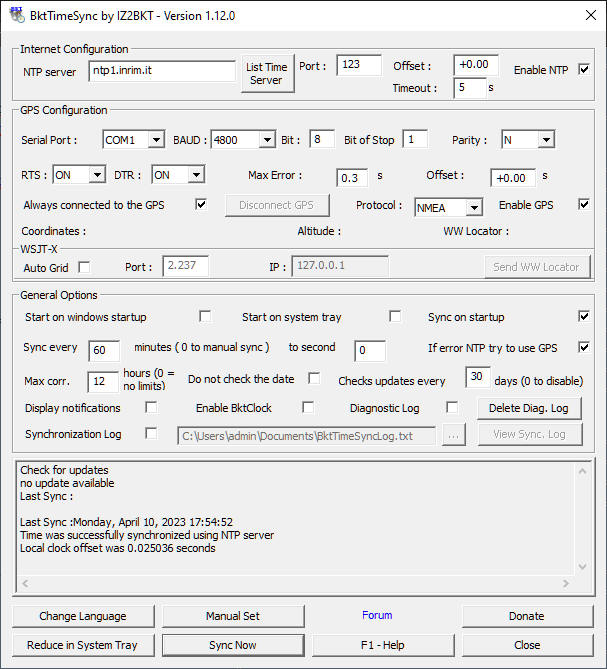
Task: Click 'Last Sync :Monday, April 10, 2023' line
Action: click(x=126, y=522)
